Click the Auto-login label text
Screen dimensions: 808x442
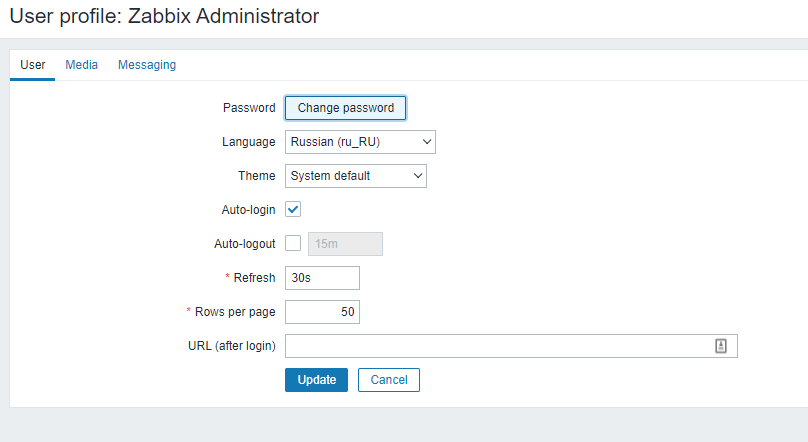tap(248, 210)
